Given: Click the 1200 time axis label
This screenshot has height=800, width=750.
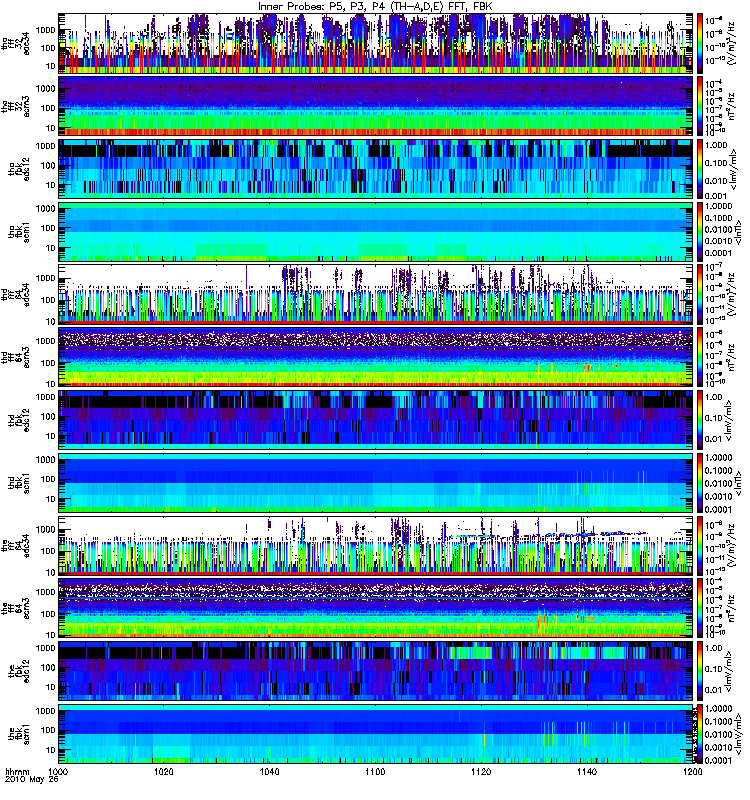Looking at the screenshot, I should (x=692, y=772).
